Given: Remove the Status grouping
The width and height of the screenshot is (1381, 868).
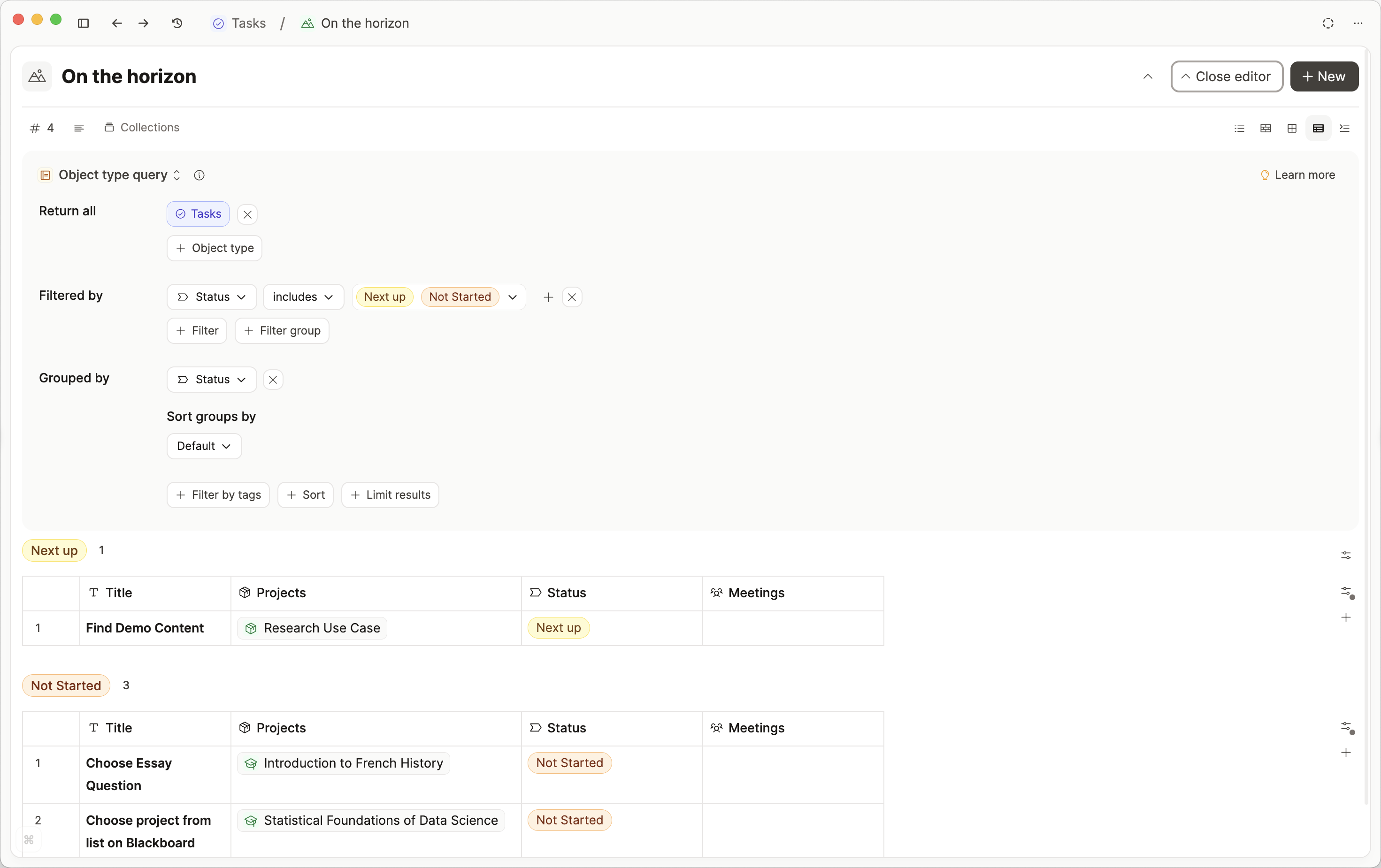Looking at the screenshot, I should 273,380.
